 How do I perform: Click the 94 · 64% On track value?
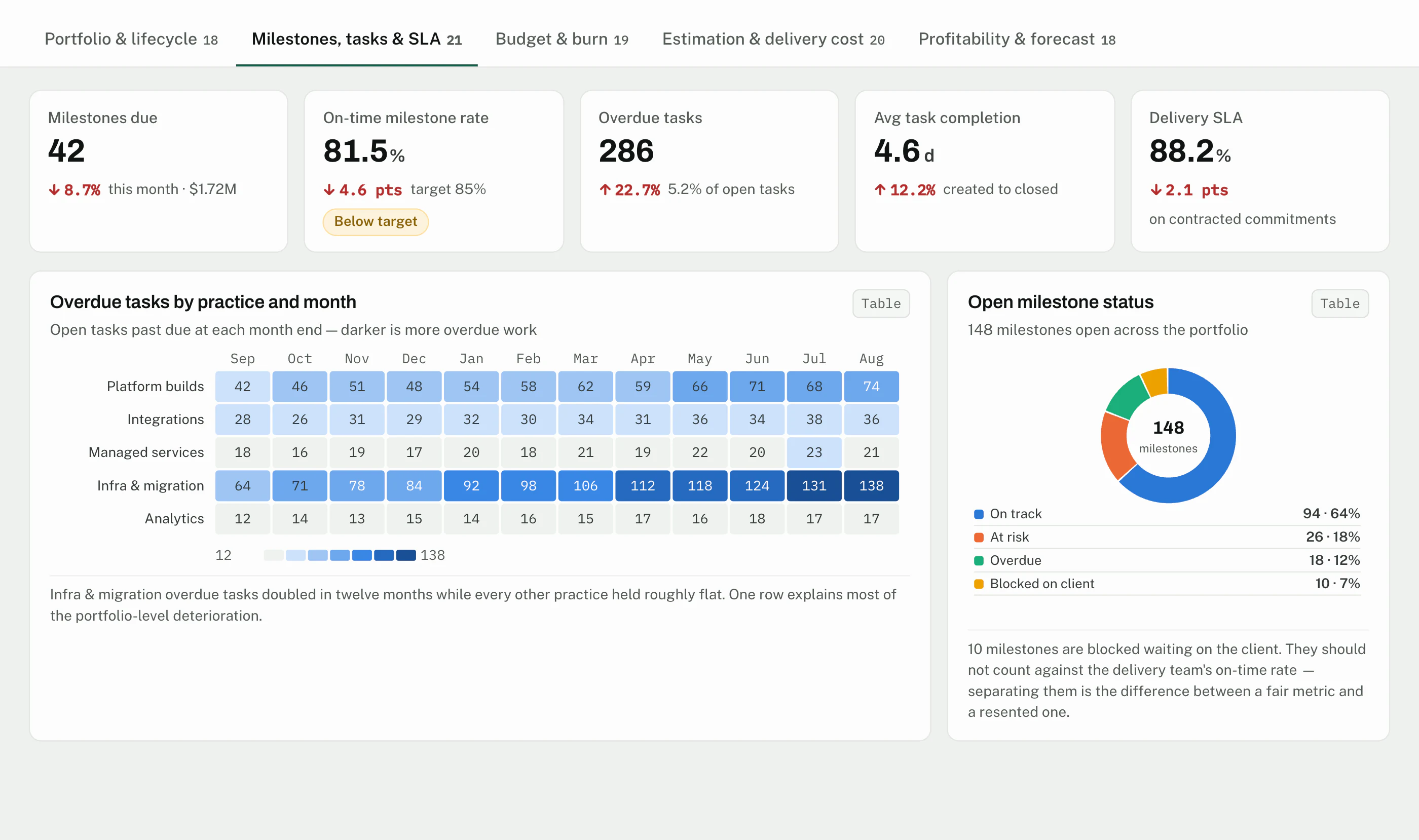click(1331, 513)
